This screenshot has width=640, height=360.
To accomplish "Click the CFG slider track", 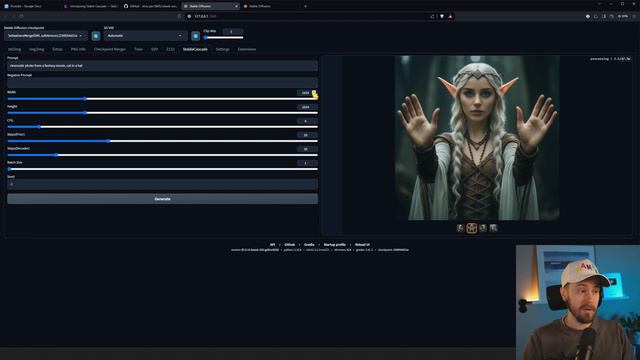I will pos(162,127).
